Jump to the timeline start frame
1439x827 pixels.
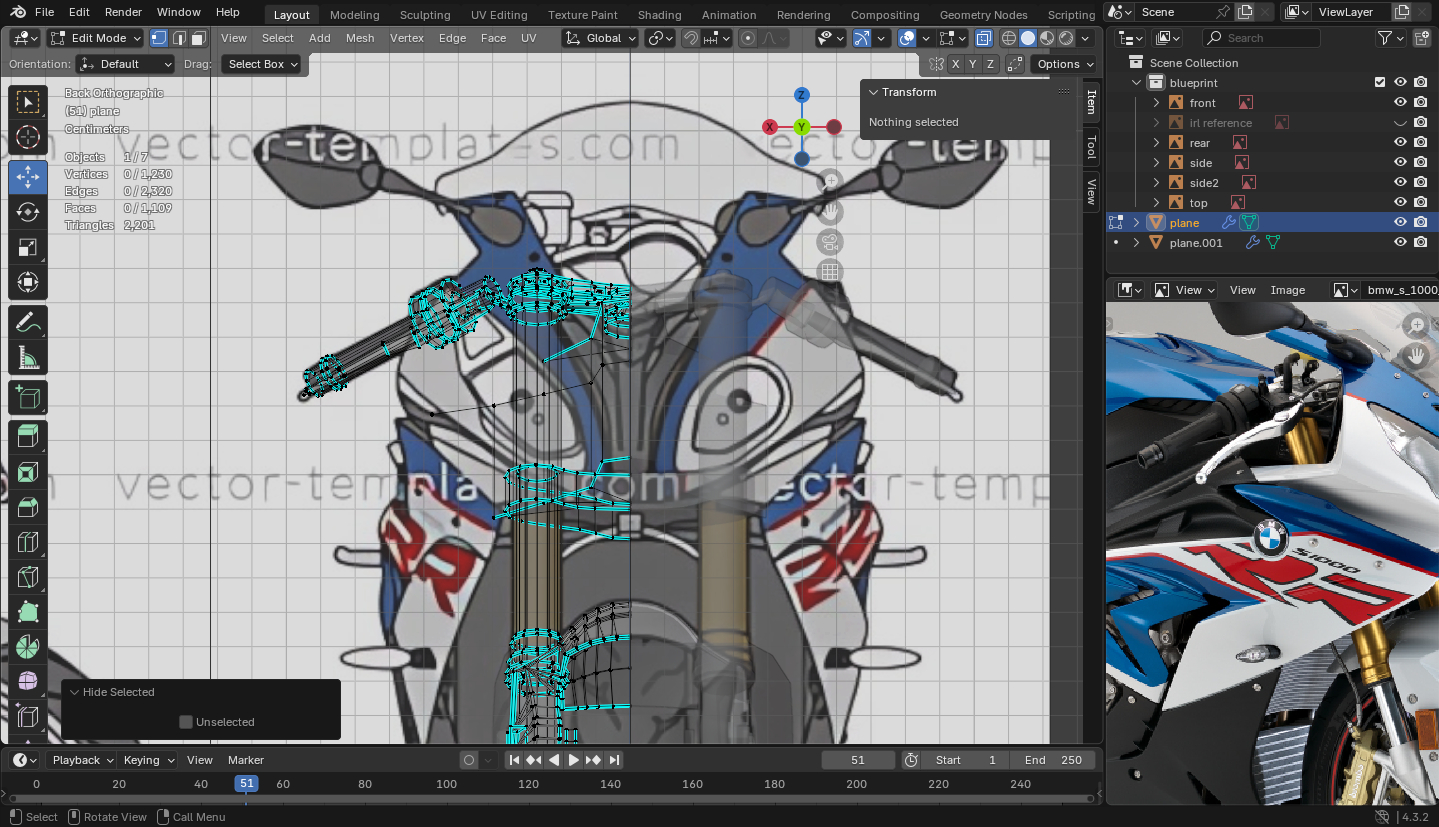[x=514, y=760]
